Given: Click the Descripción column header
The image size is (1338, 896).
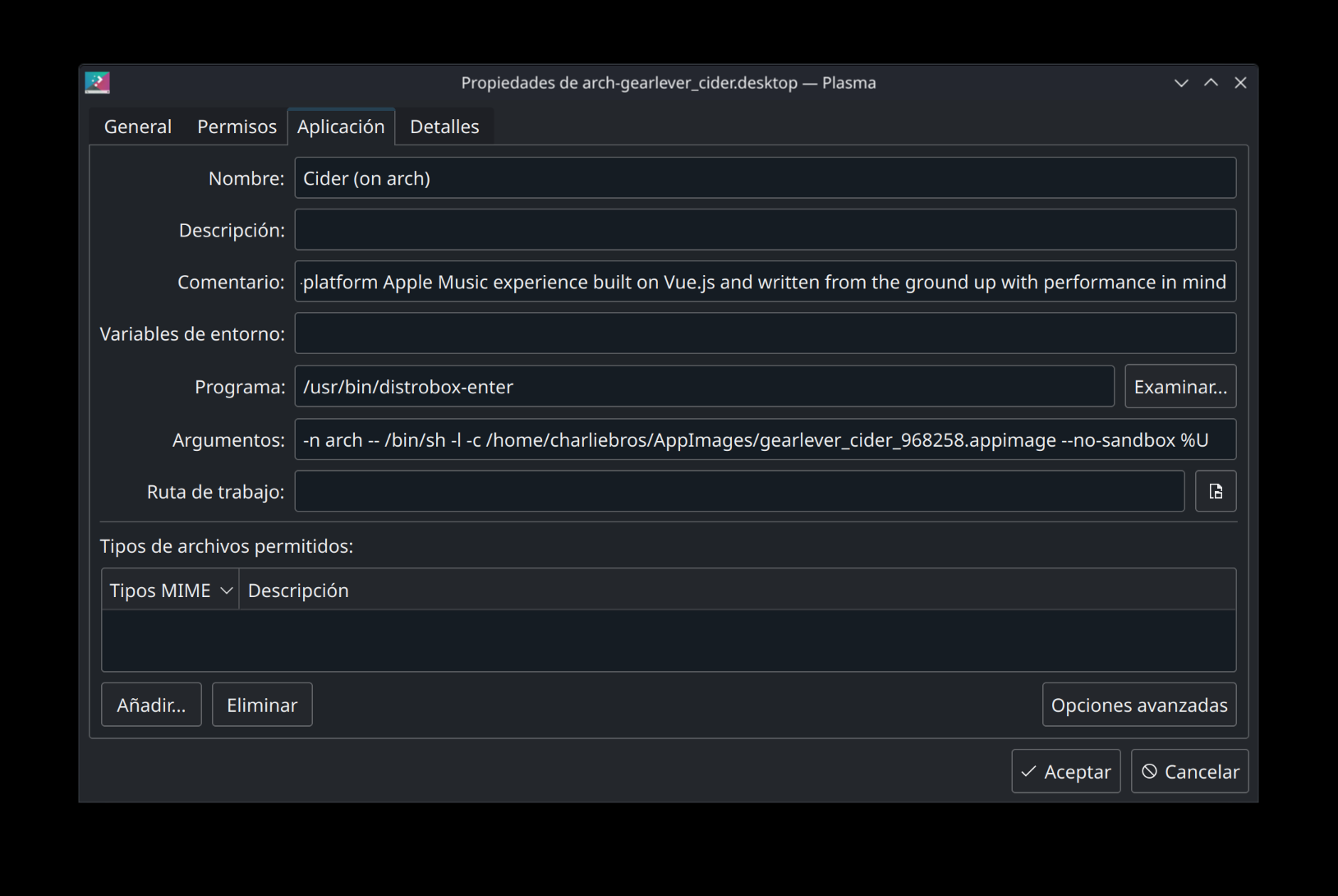Looking at the screenshot, I should (x=298, y=590).
